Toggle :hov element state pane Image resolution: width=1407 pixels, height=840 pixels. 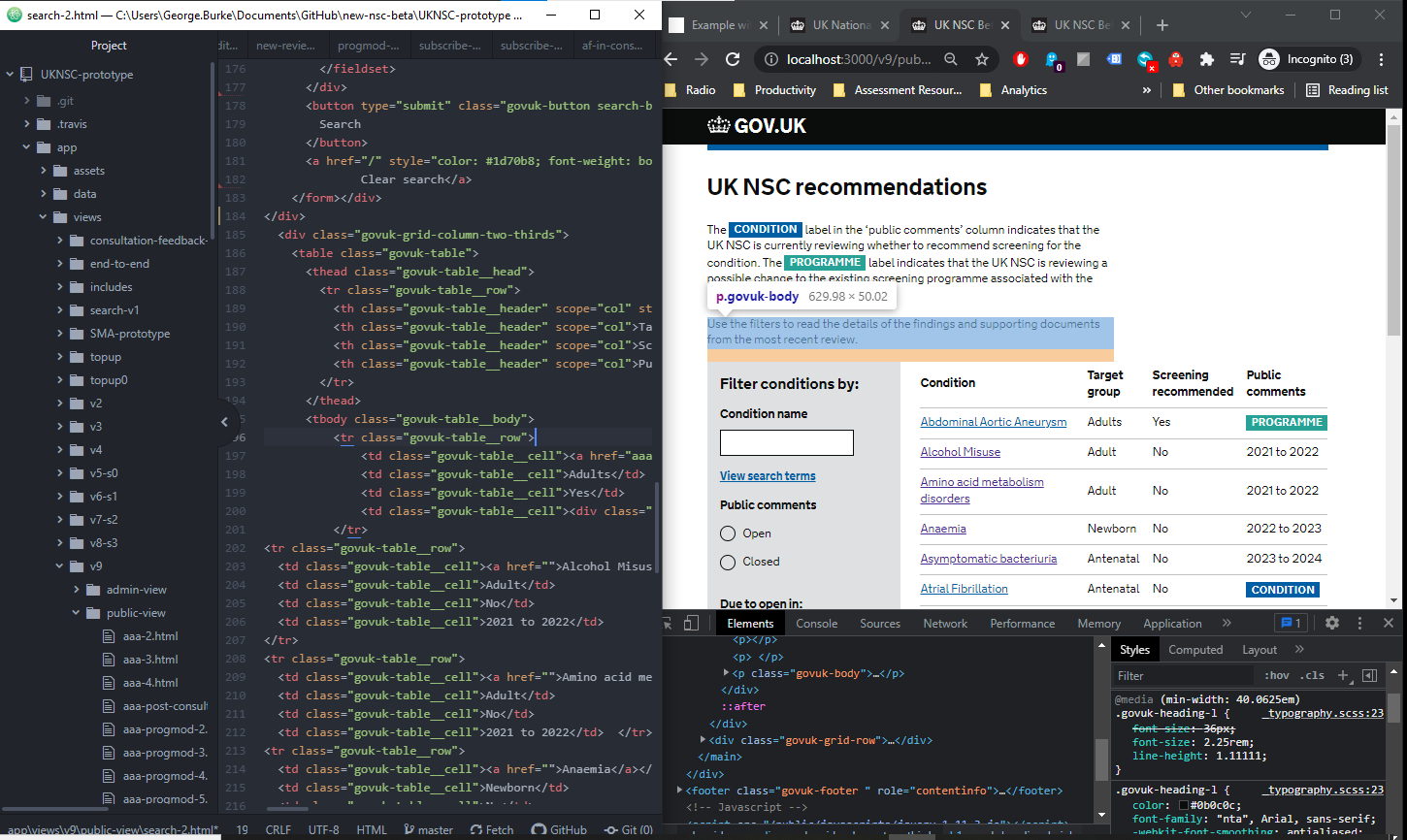[x=1277, y=675]
